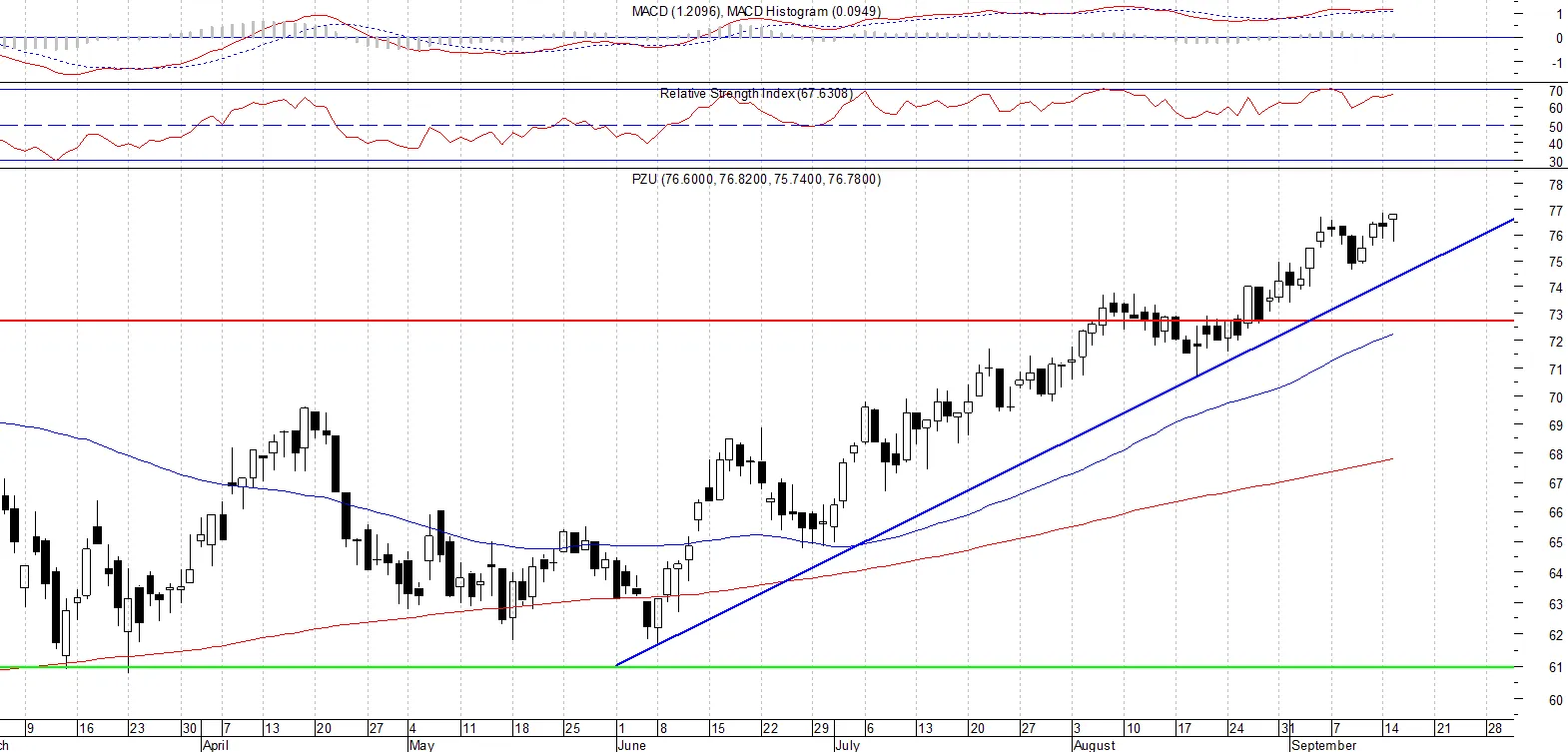Click the June month label on axis
The width and height of the screenshot is (1568, 752).
[x=632, y=745]
